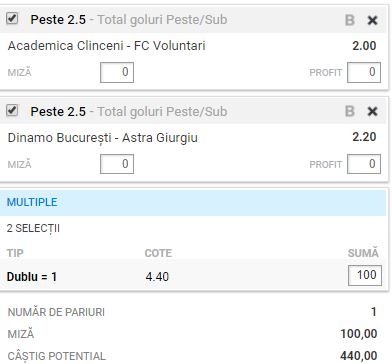Viewport: 392px width, 364px height.
Task: Toggle banker B icon for Dinamo București bet
Action: coord(349,111)
